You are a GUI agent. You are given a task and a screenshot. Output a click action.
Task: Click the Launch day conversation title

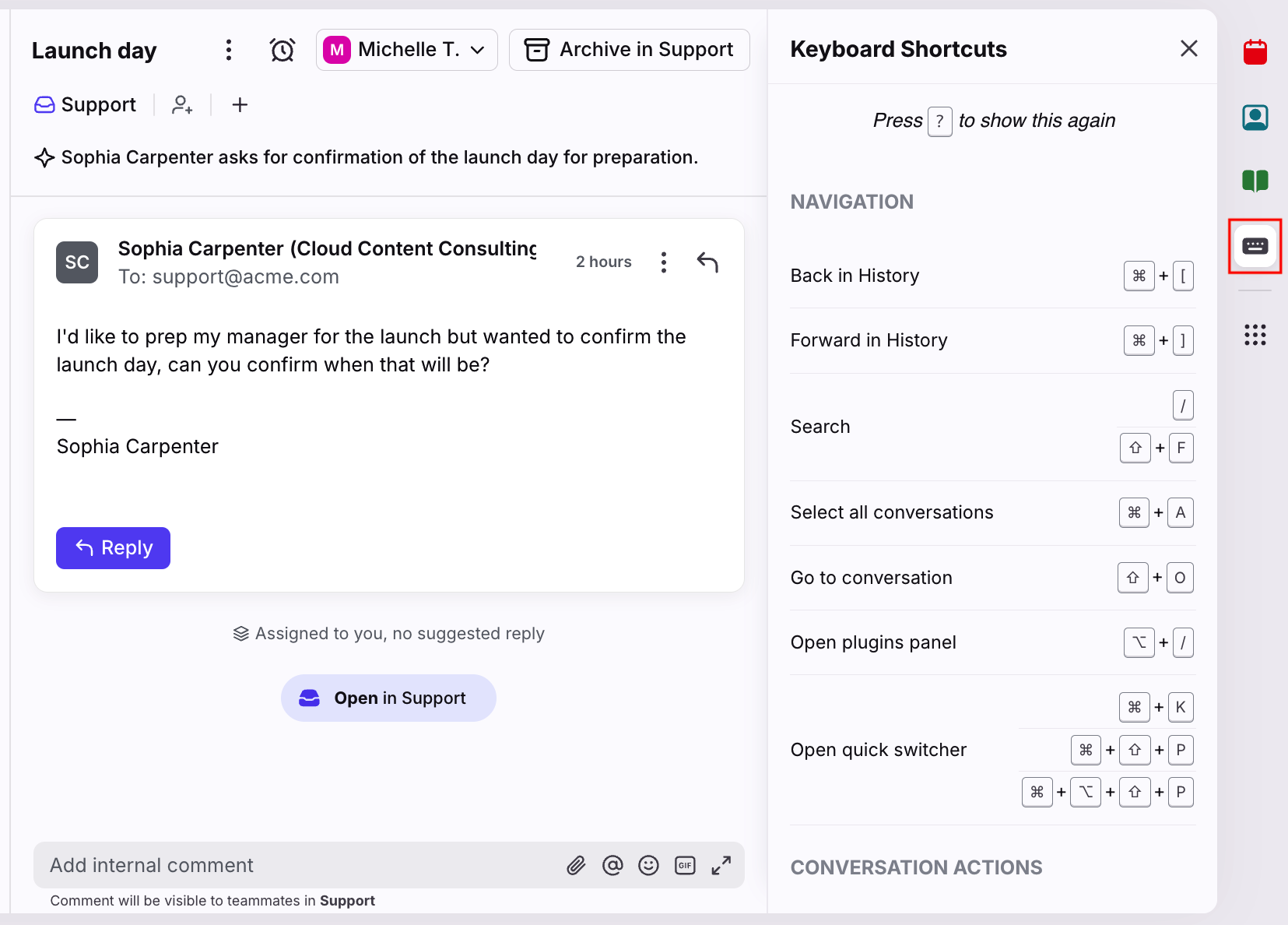94,51
